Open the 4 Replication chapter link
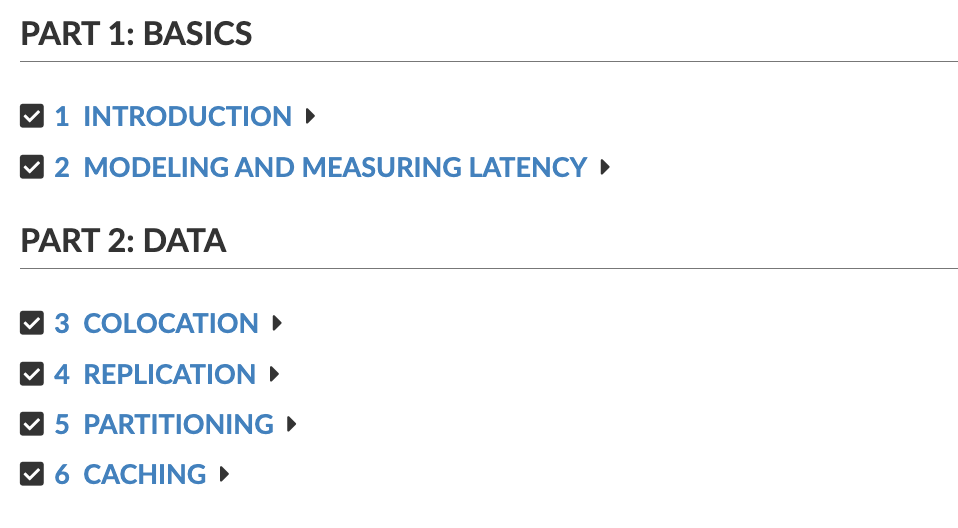The width and height of the screenshot is (958, 528). (155, 374)
